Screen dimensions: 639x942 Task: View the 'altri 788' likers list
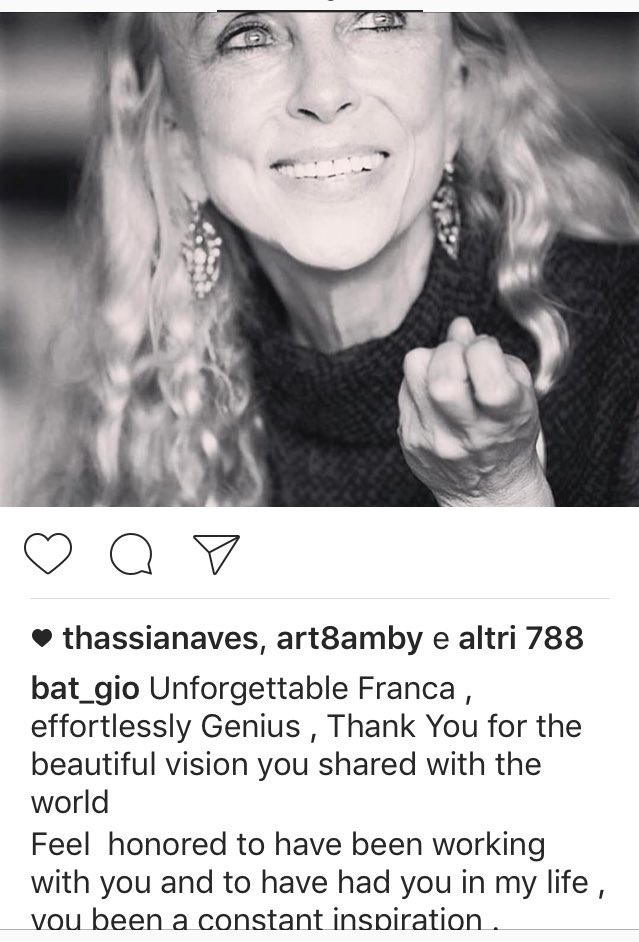click(x=521, y=638)
